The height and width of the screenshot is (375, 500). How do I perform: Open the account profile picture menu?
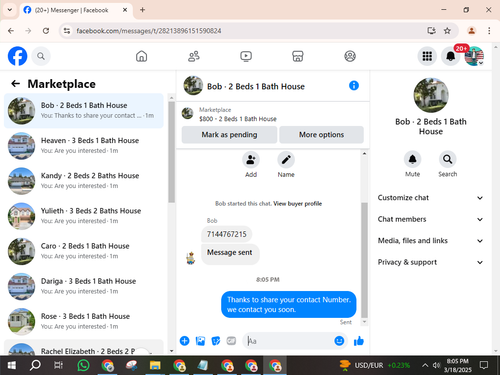pyautogui.click(x=474, y=56)
